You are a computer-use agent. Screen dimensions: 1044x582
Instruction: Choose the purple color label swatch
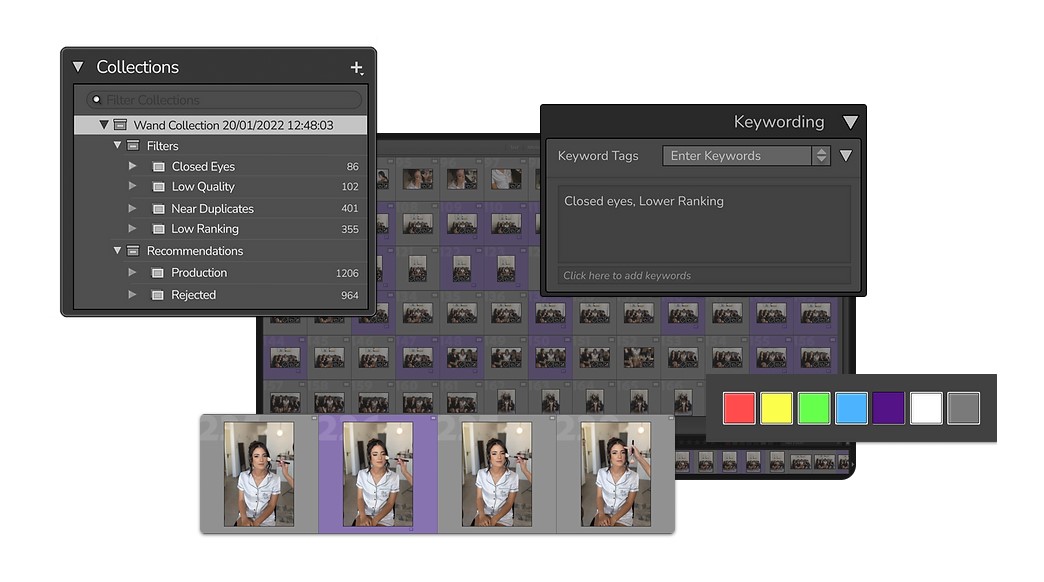point(888,408)
